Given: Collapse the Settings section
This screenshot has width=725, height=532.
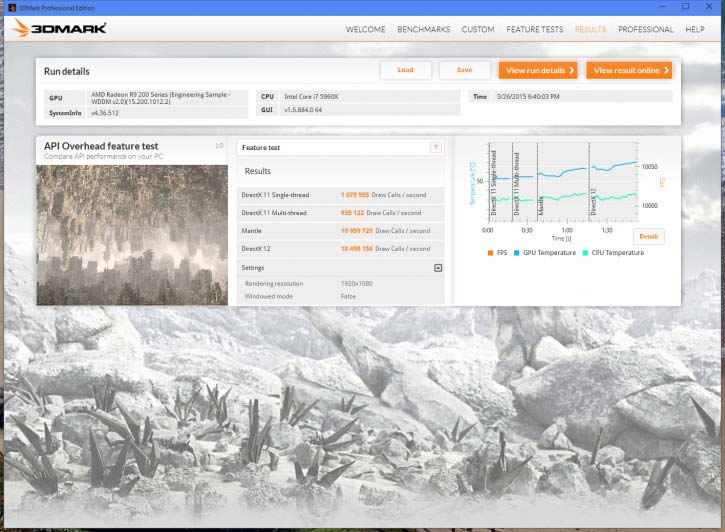Looking at the screenshot, I should 437,268.
